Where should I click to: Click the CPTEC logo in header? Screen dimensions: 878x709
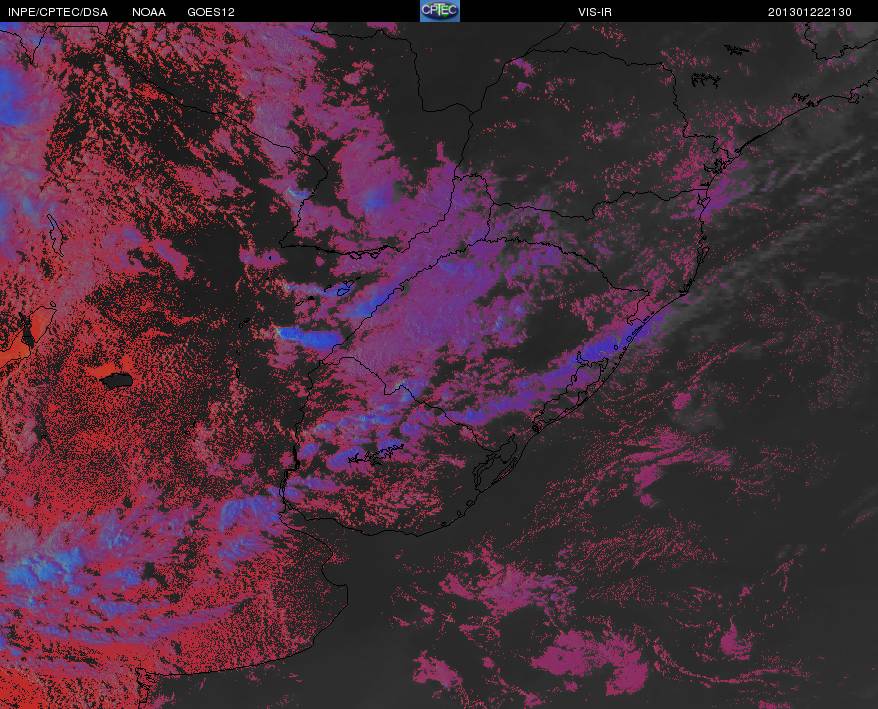440,11
